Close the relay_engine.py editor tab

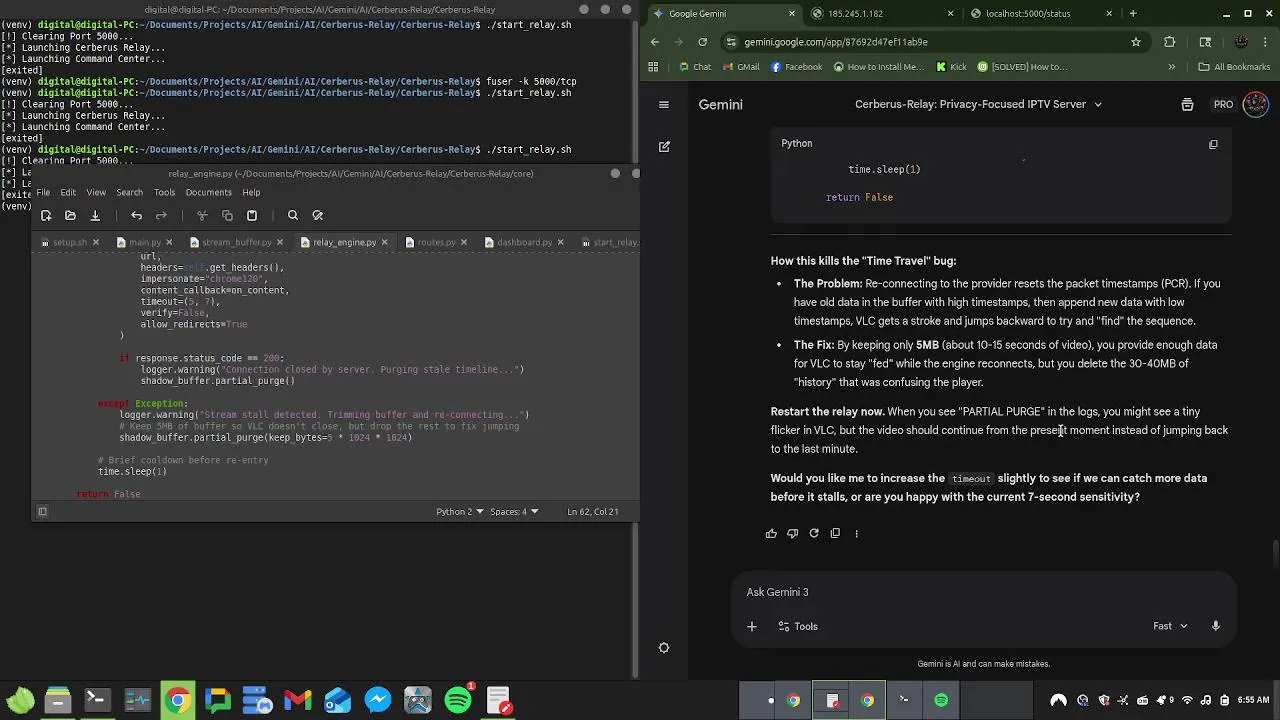(x=386, y=242)
